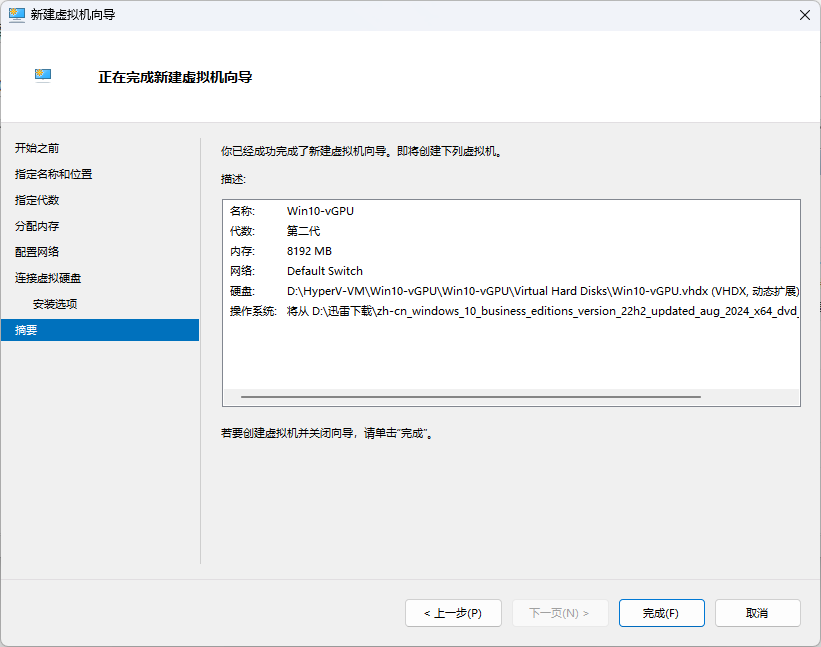
Task: Select the 指定代数 step in sidebar
Action: (37, 200)
